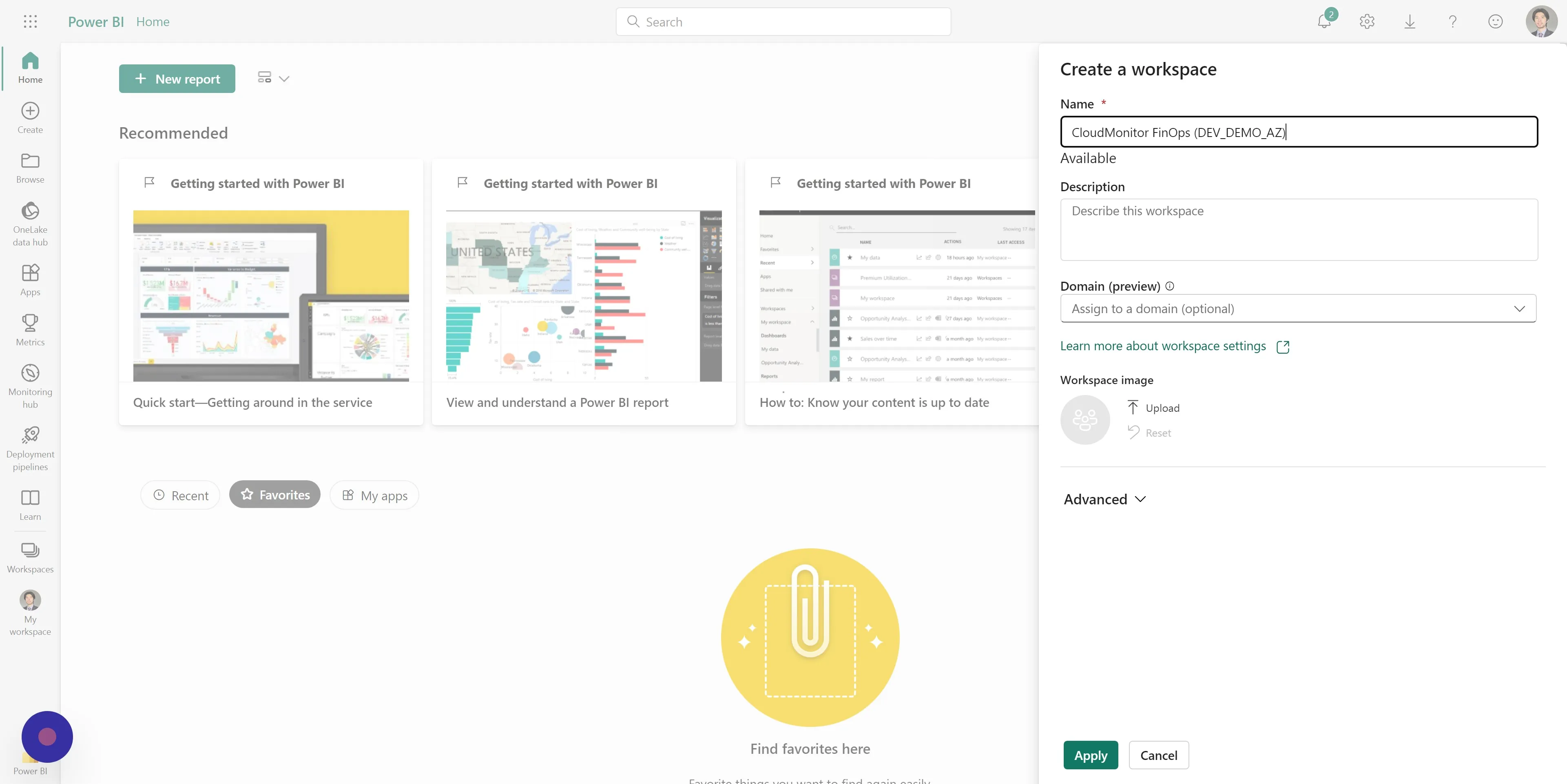Open user profile picture menu
1567x784 pixels.
pos(1541,21)
